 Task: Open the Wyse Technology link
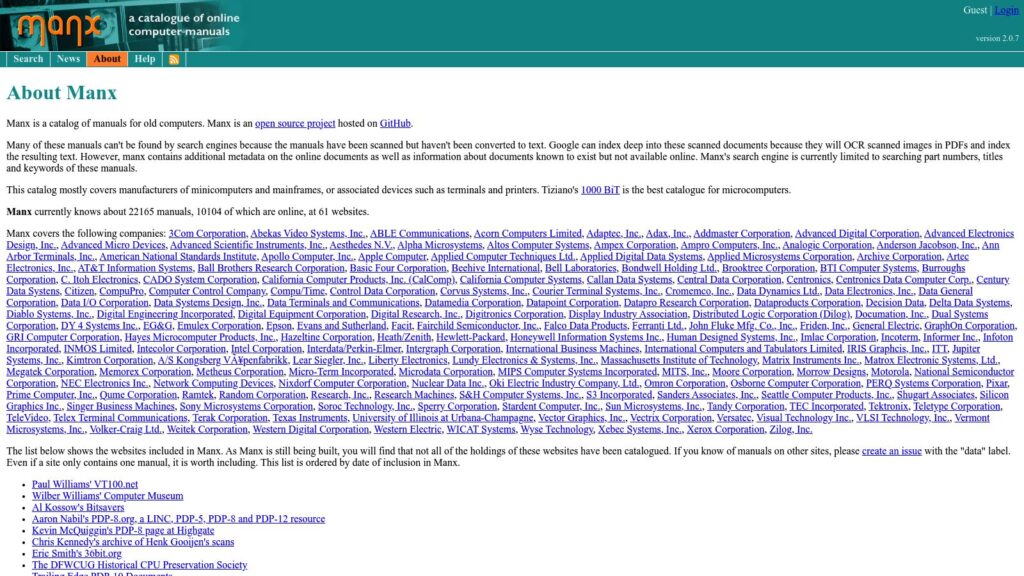(556, 430)
